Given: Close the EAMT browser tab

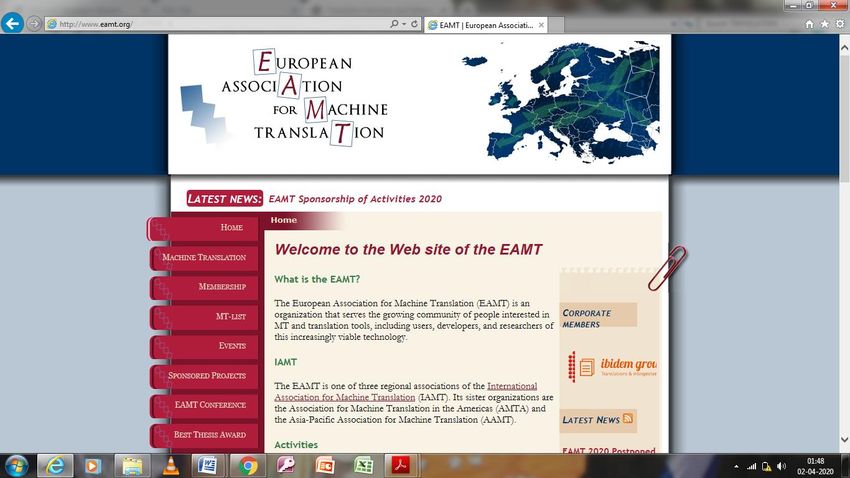Looking at the screenshot, I should pyautogui.click(x=541, y=25).
